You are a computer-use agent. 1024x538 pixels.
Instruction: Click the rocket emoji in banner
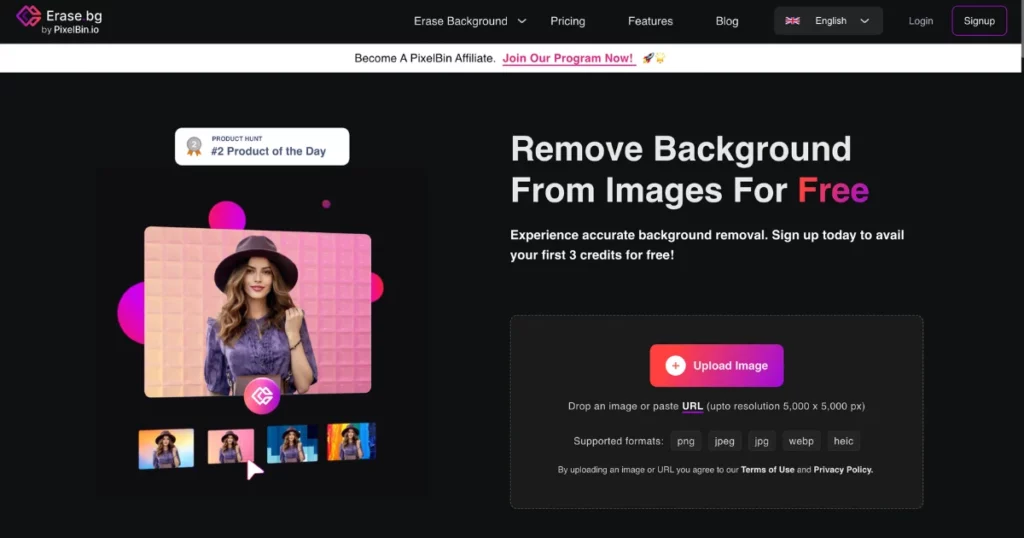(647, 58)
